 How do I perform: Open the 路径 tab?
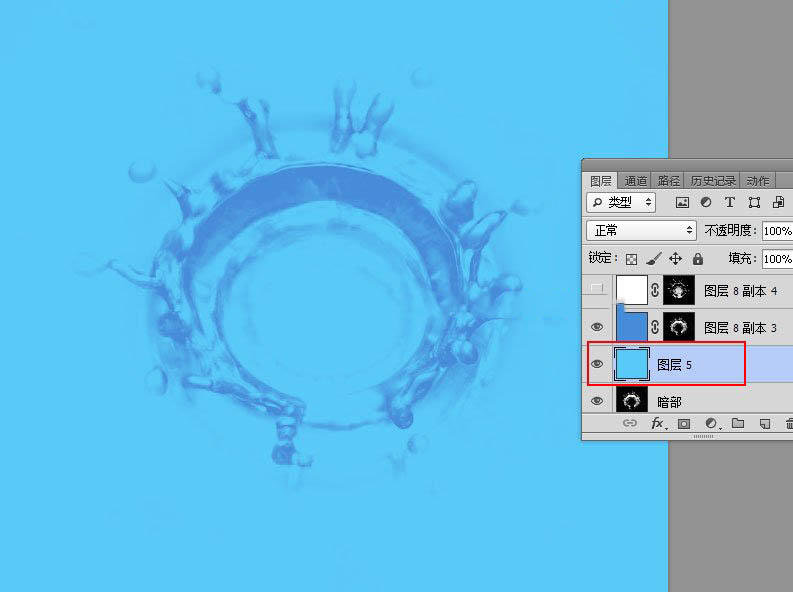[668, 181]
